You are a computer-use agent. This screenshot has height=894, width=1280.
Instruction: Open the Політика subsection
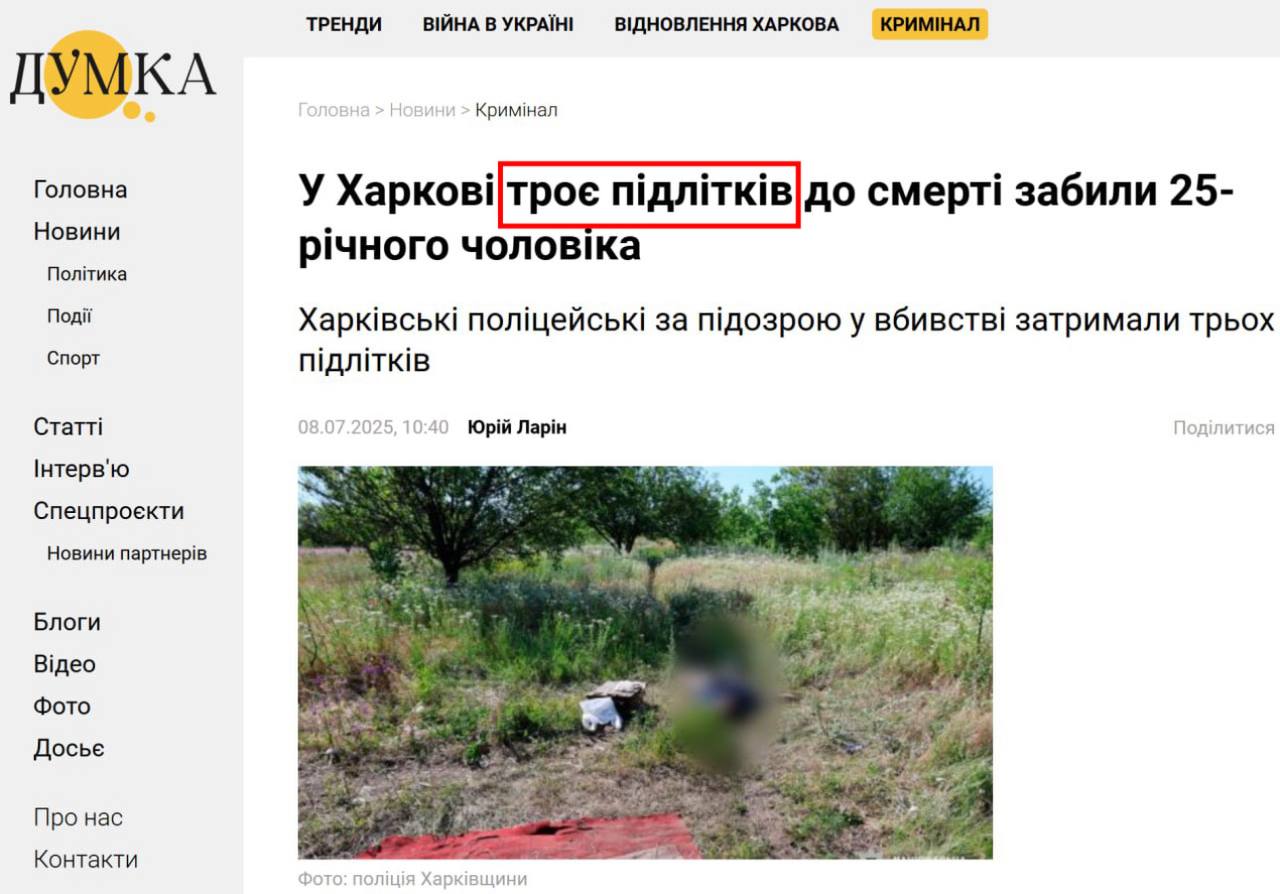87,274
